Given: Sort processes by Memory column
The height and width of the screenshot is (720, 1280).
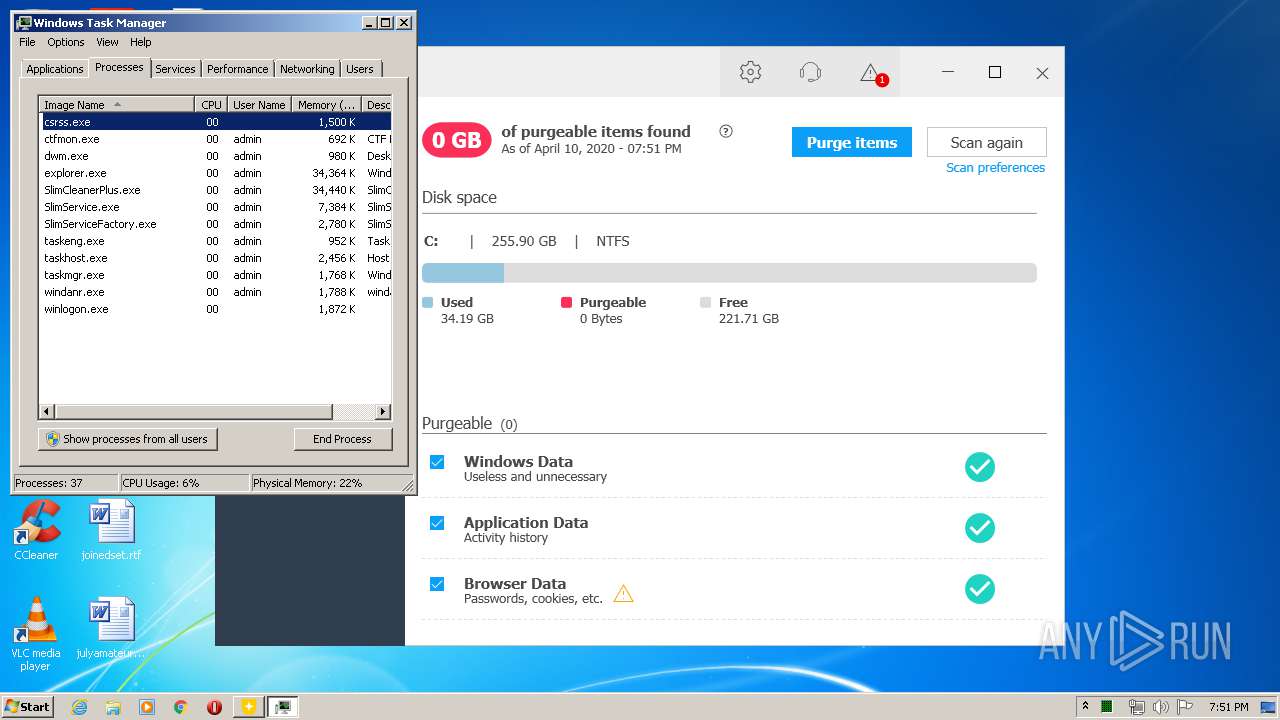Looking at the screenshot, I should tap(326, 104).
